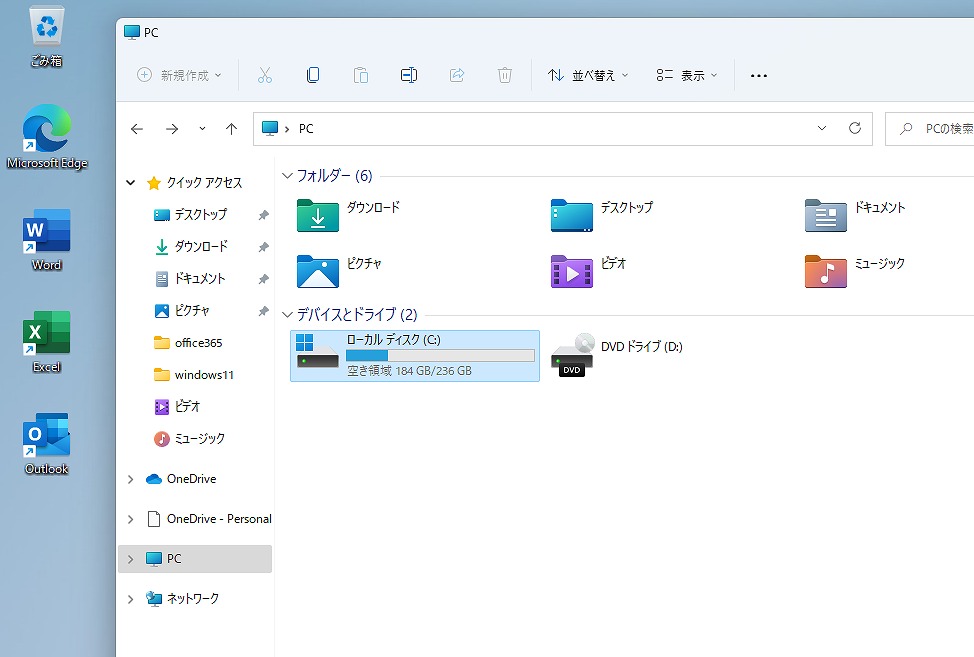
Task: Open the 新規作成 dropdown
Action: coord(179,75)
